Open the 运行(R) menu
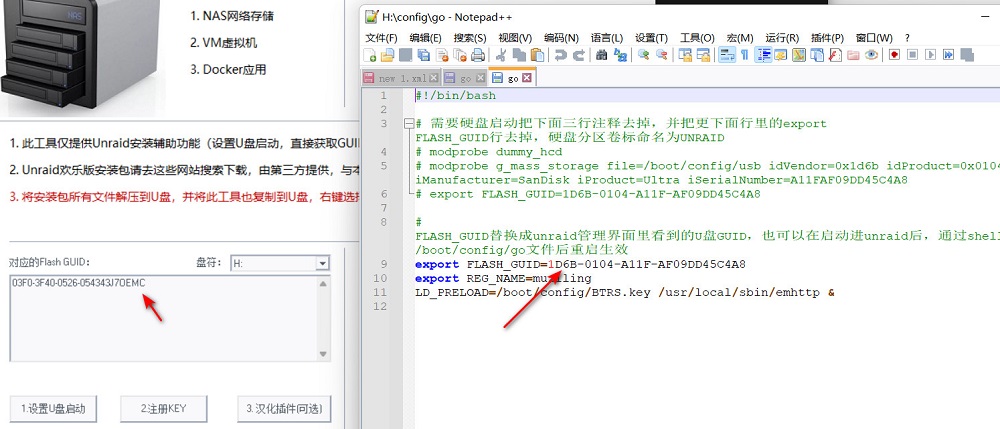The width and height of the screenshot is (1000, 429). point(782,38)
